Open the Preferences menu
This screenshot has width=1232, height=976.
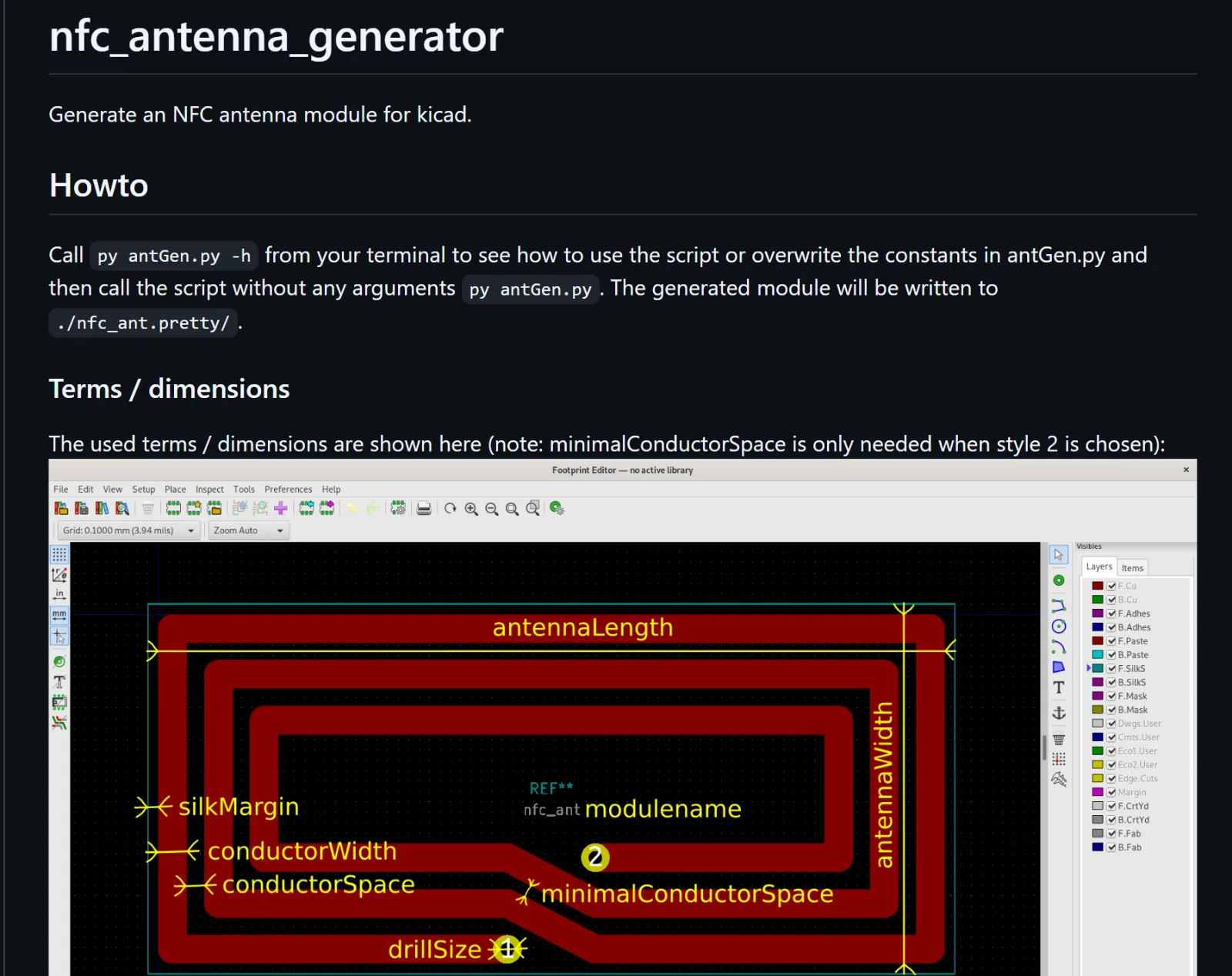click(x=288, y=490)
